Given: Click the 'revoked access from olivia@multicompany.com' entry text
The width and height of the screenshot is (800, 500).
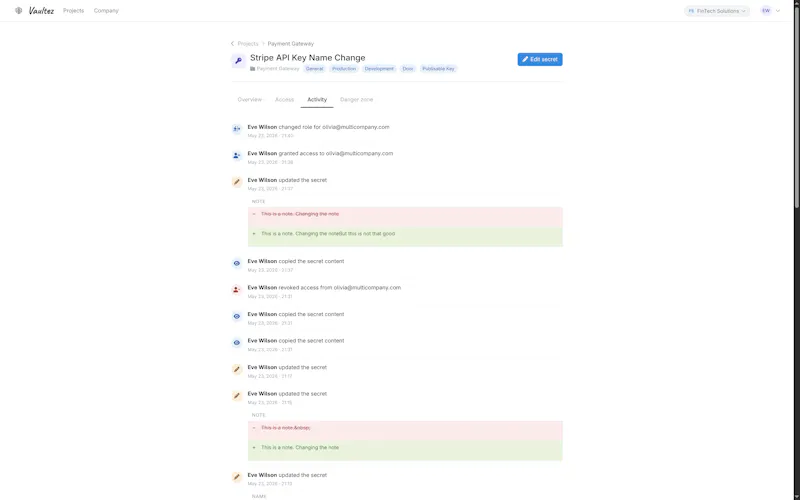Looking at the screenshot, I should [x=340, y=288].
